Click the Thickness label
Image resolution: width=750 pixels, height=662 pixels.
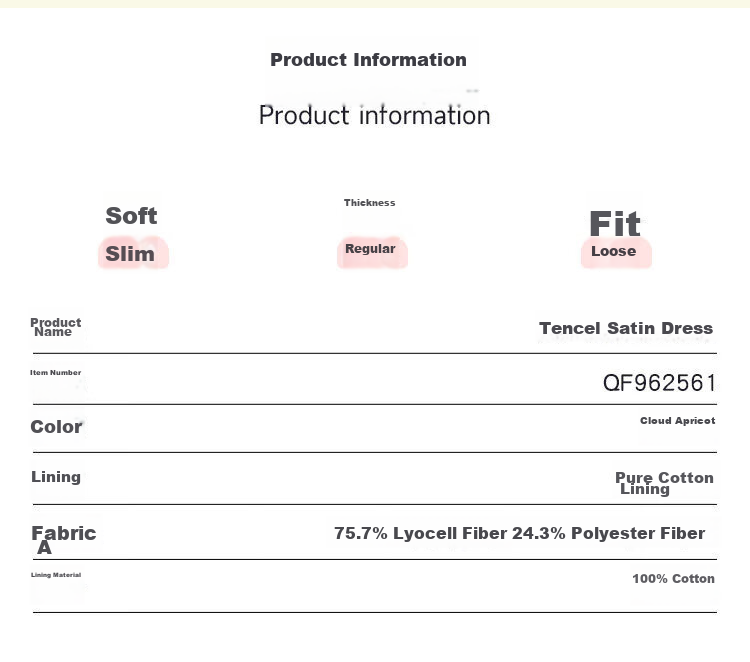tap(369, 202)
